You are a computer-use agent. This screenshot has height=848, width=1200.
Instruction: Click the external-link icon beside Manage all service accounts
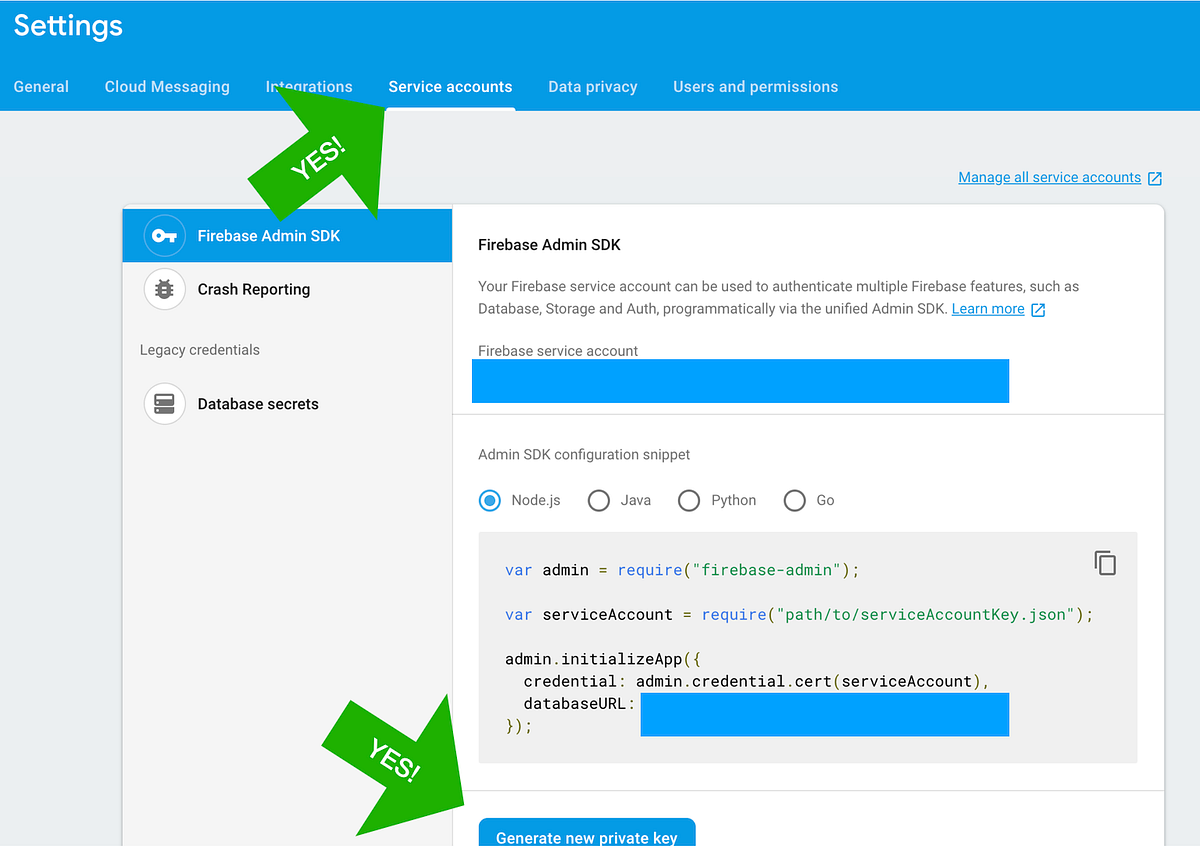(1156, 177)
